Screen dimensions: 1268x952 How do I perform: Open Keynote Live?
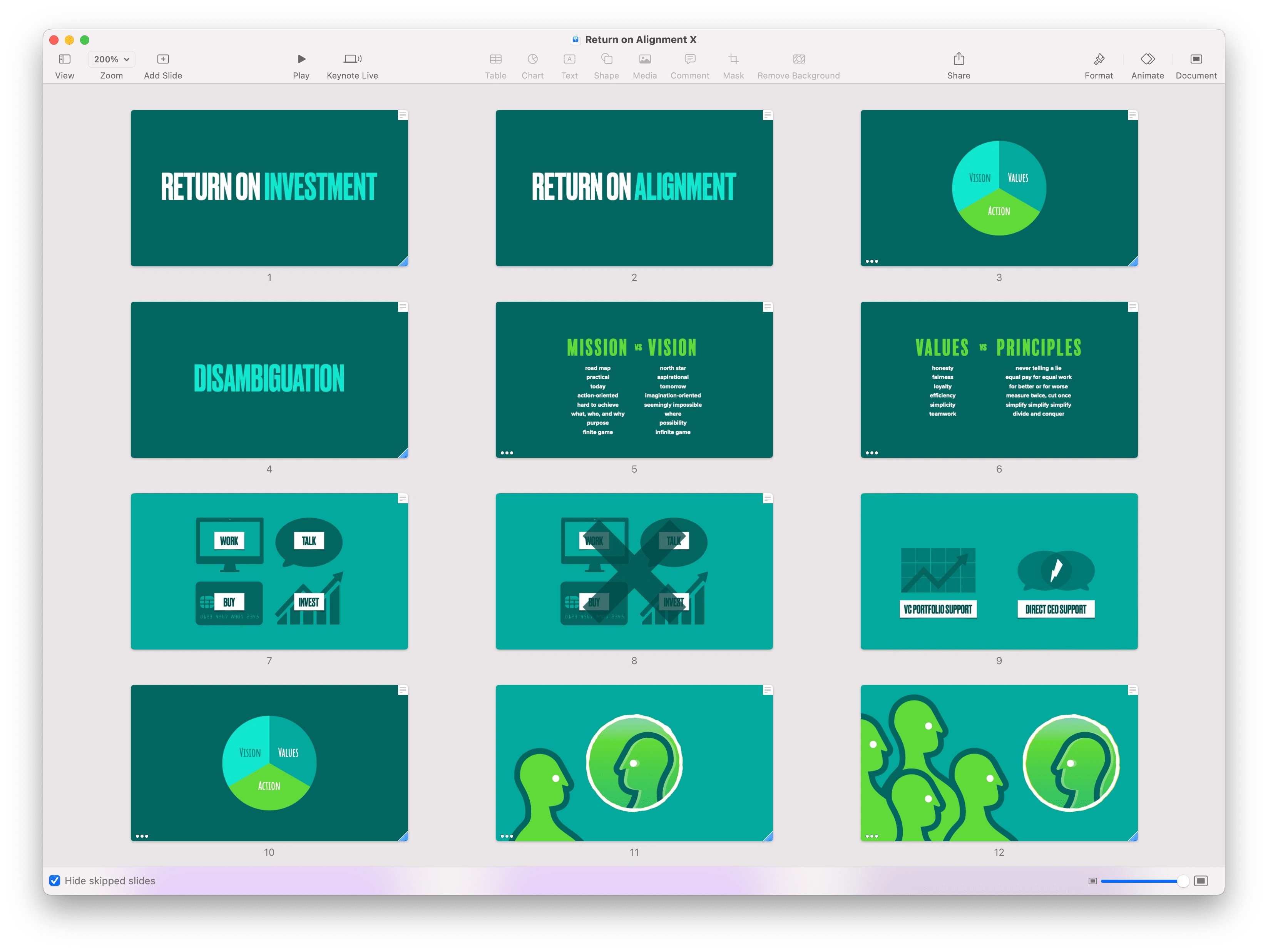[352, 66]
